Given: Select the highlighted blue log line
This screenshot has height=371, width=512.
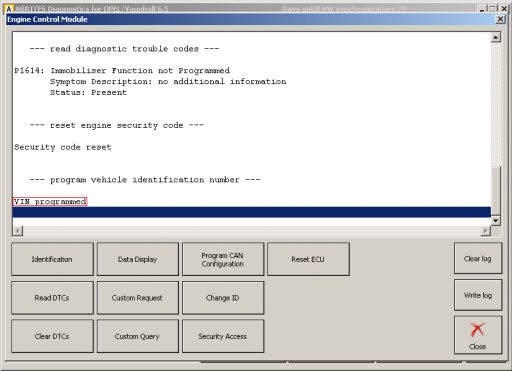Looking at the screenshot, I should coord(252,212).
